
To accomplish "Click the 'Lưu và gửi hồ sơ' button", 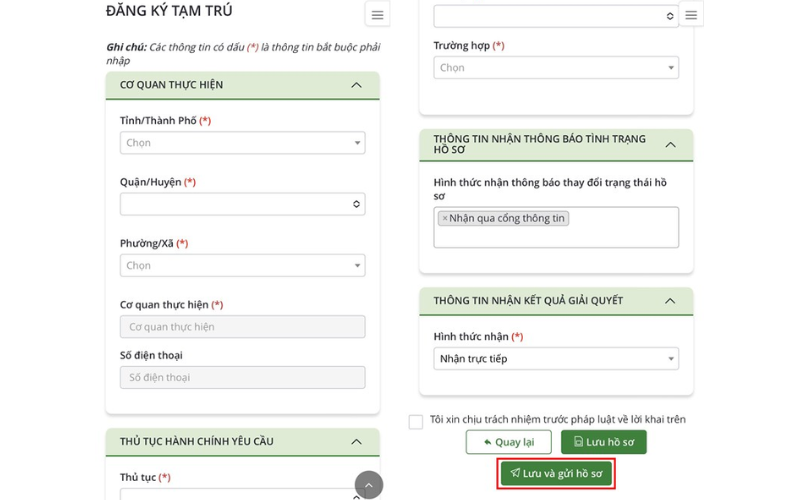I will pyautogui.click(x=555, y=474).
